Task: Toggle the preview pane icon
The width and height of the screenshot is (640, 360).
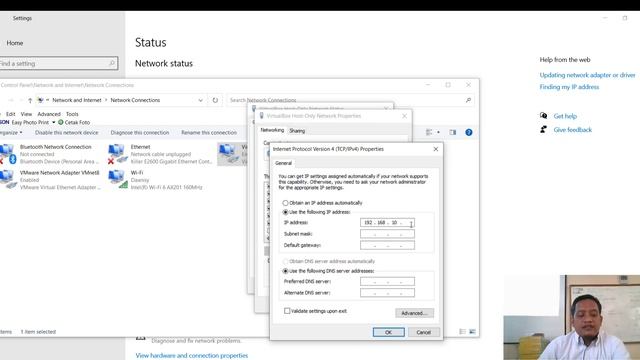Action: (x=453, y=132)
